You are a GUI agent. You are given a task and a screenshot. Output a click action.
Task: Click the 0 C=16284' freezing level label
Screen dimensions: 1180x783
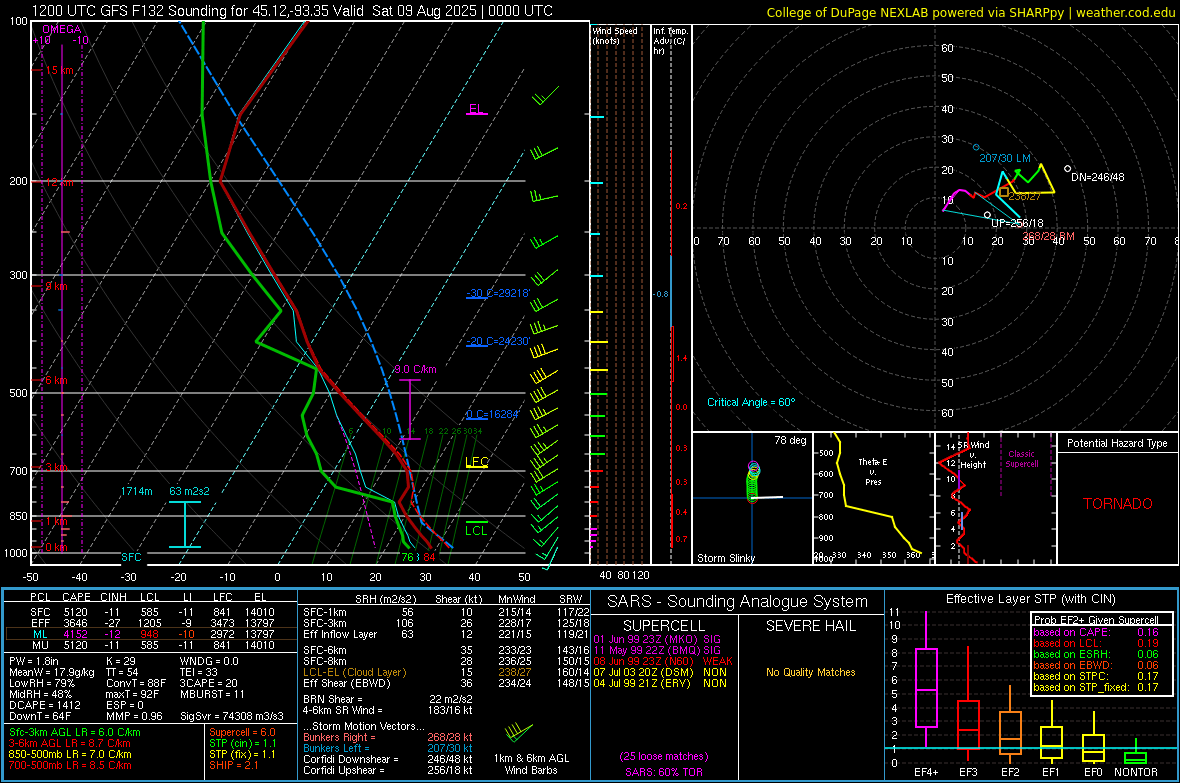tap(492, 414)
